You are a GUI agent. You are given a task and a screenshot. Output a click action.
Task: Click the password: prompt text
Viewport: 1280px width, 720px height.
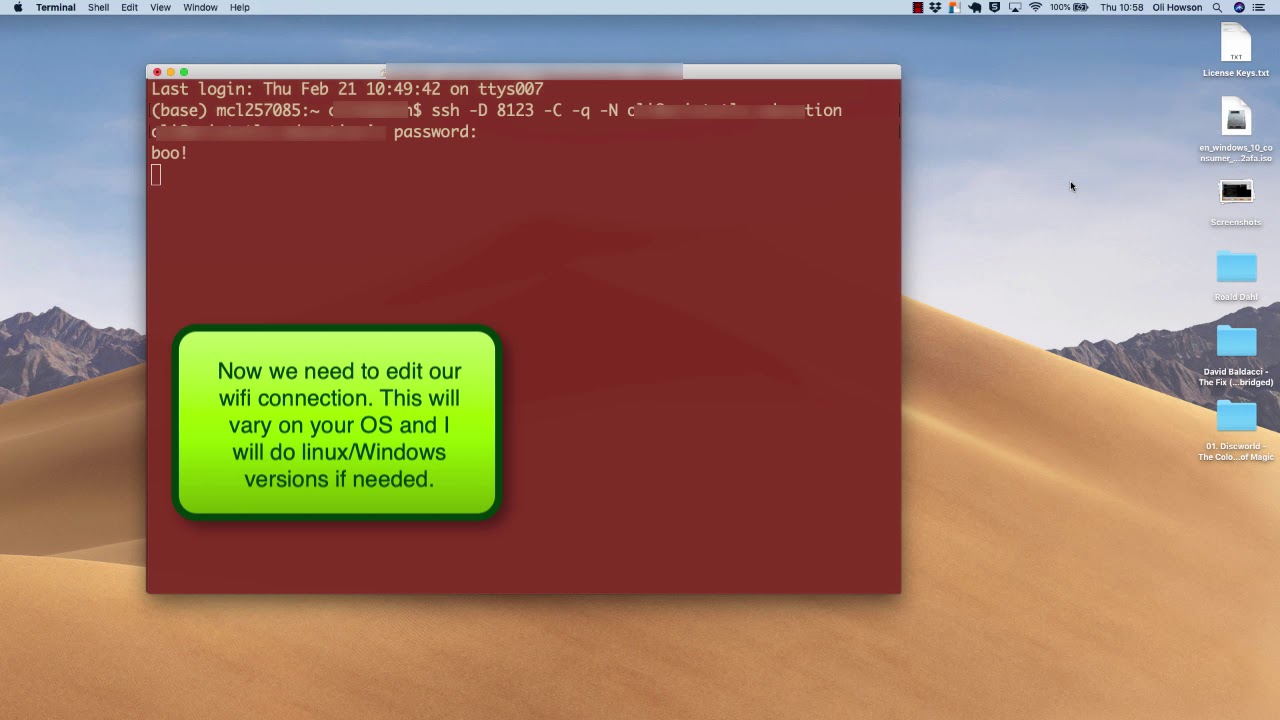tap(435, 132)
